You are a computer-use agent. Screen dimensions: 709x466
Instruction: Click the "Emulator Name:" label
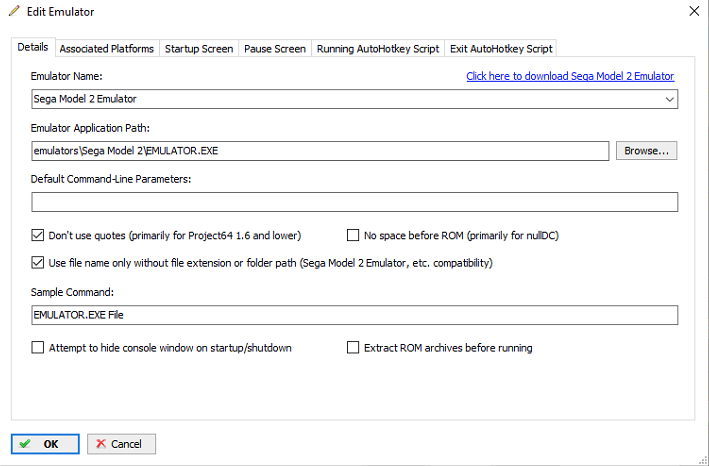[66, 76]
